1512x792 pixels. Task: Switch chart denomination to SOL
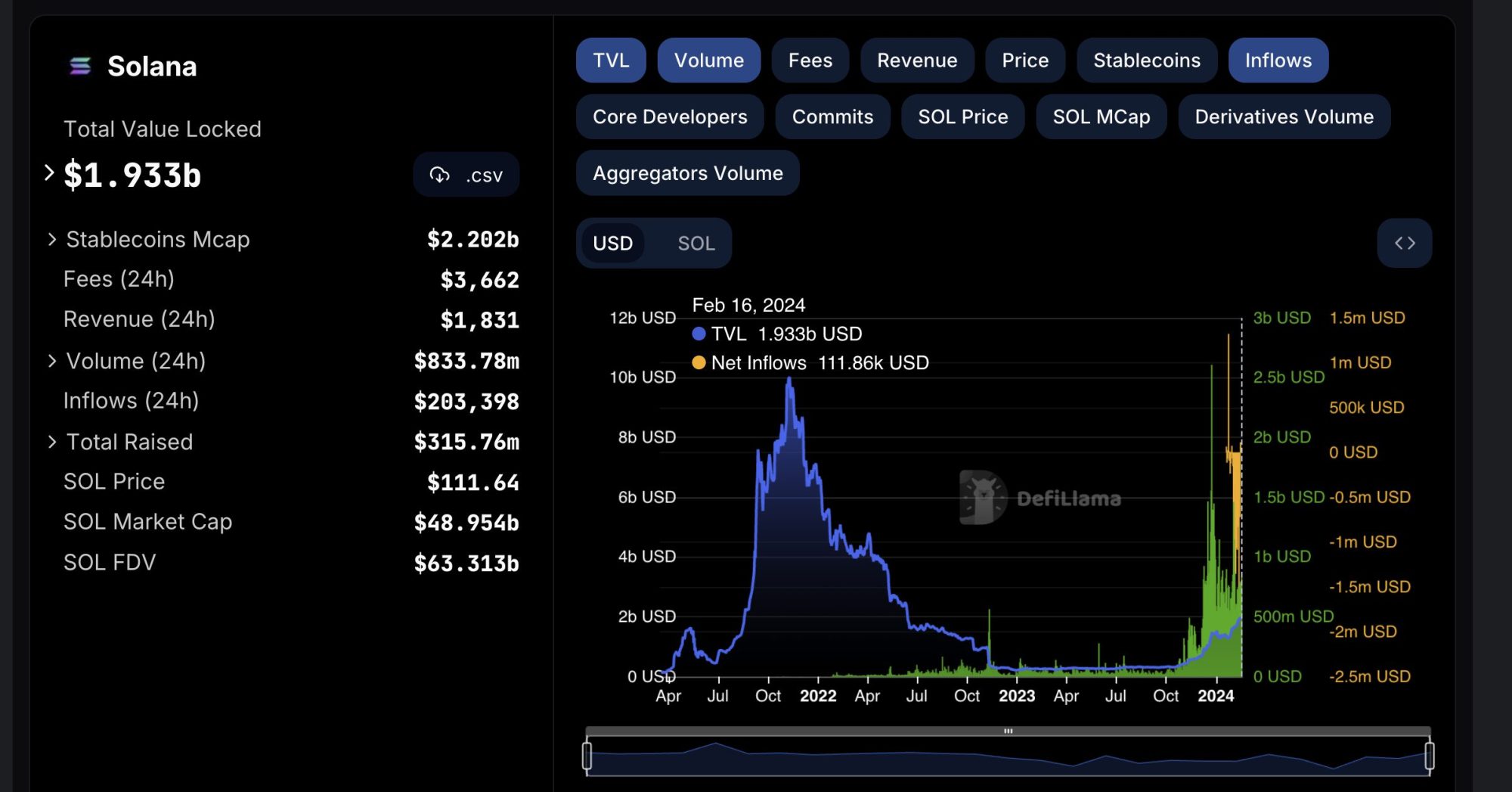coord(696,244)
